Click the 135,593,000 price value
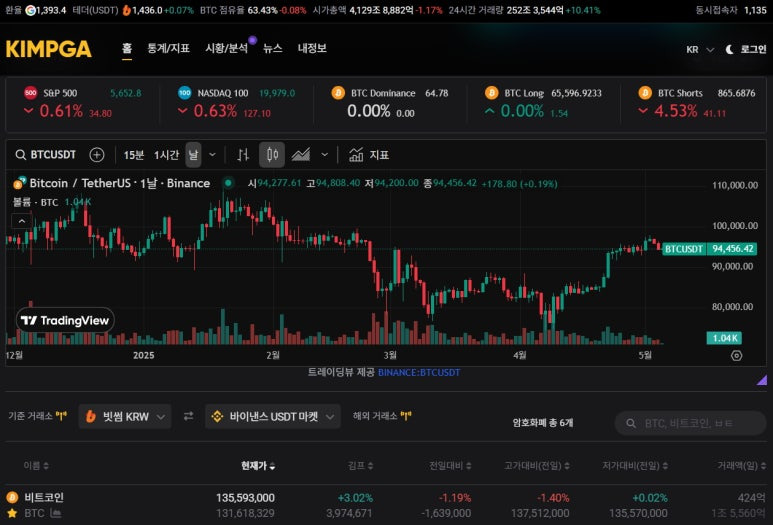 point(245,498)
